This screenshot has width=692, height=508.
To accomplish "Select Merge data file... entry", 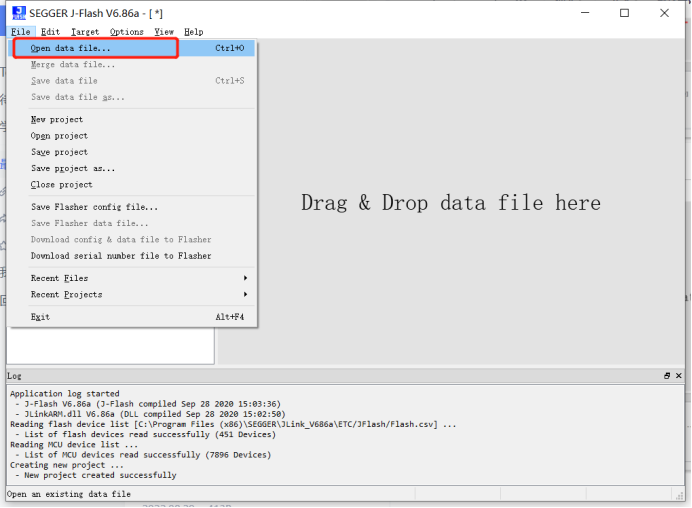I will coord(132,64).
